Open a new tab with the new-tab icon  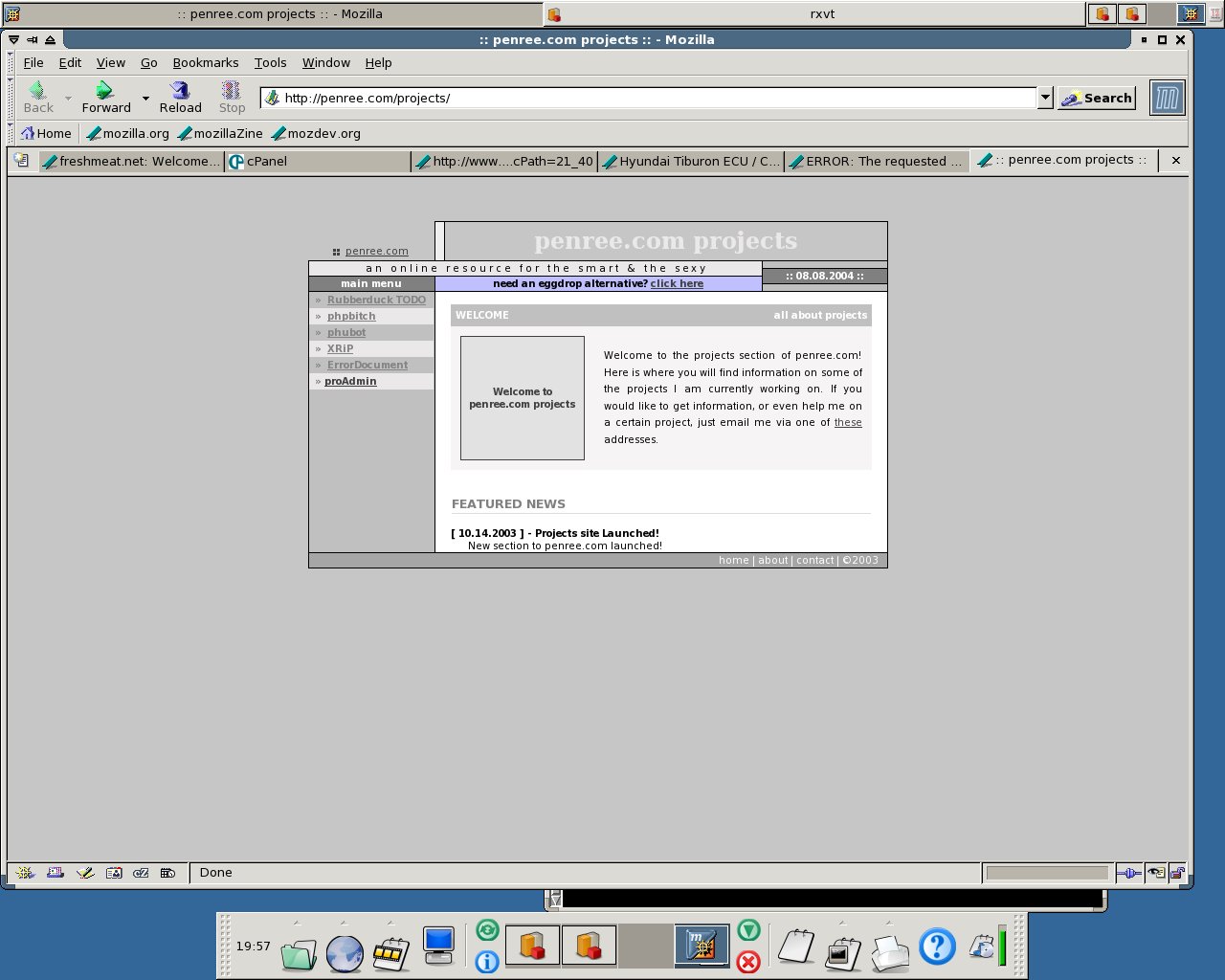pyautogui.click(x=21, y=161)
